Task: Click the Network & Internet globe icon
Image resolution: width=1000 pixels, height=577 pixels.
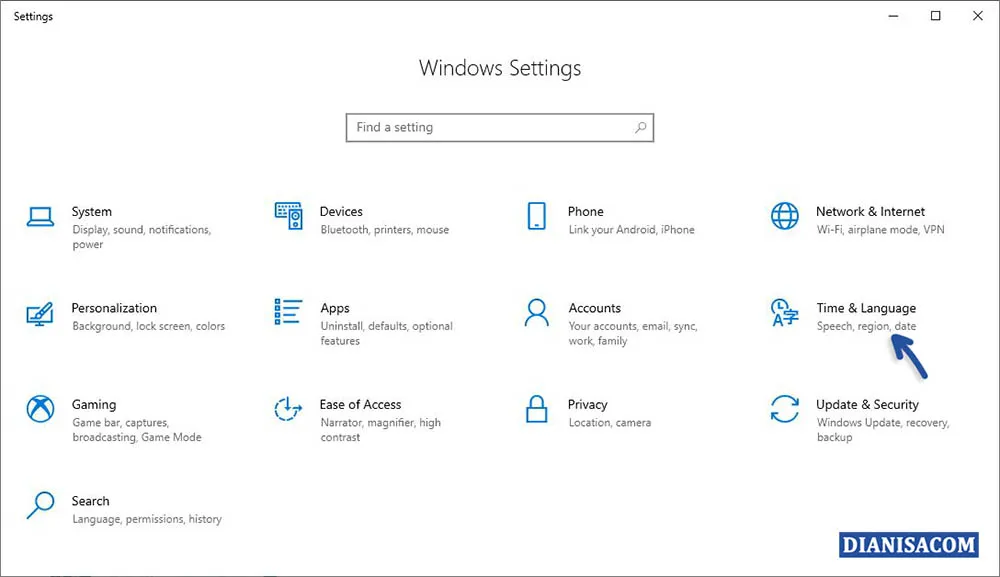Action: pyautogui.click(x=785, y=217)
